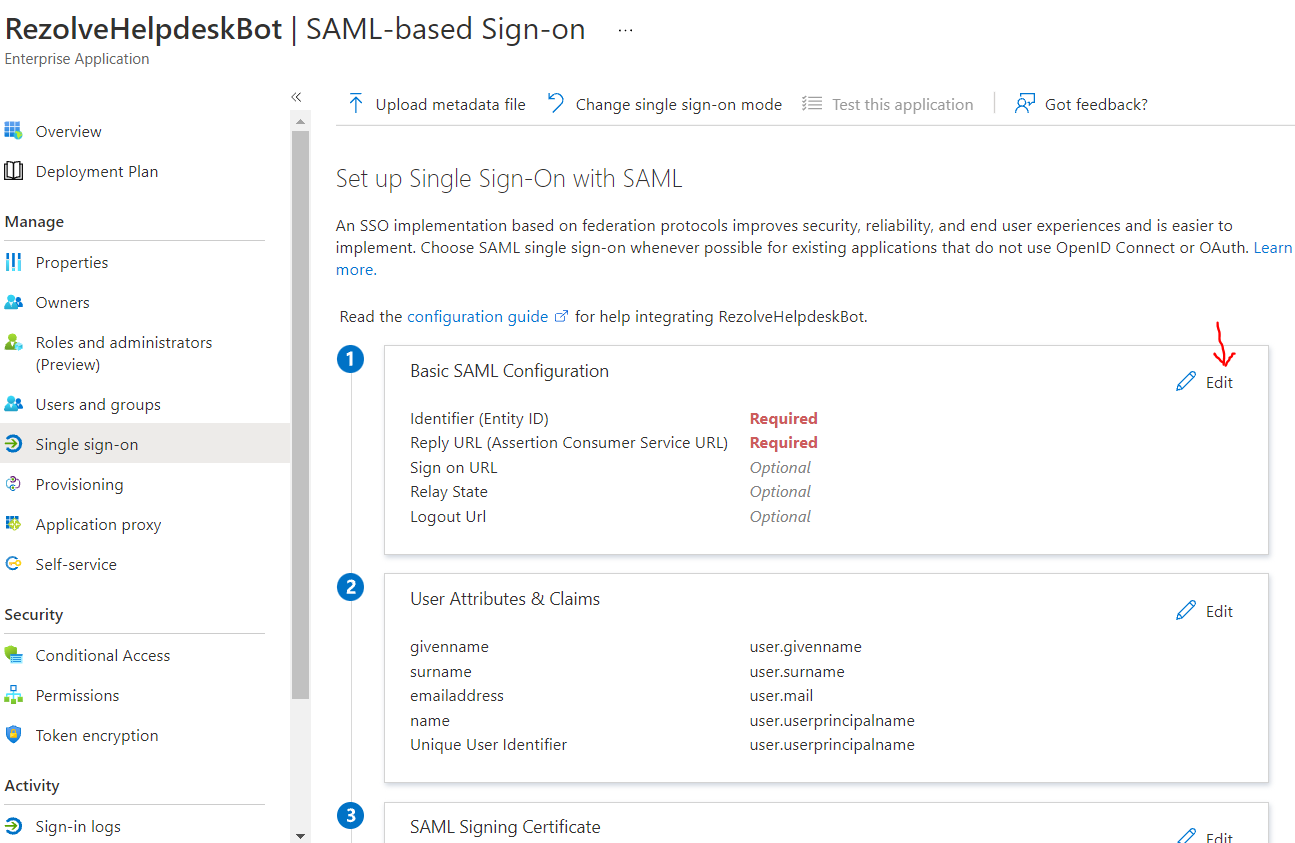Click the Provisioning sync icon
This screenshot has height=843, width=1295.
click(13, 484)
